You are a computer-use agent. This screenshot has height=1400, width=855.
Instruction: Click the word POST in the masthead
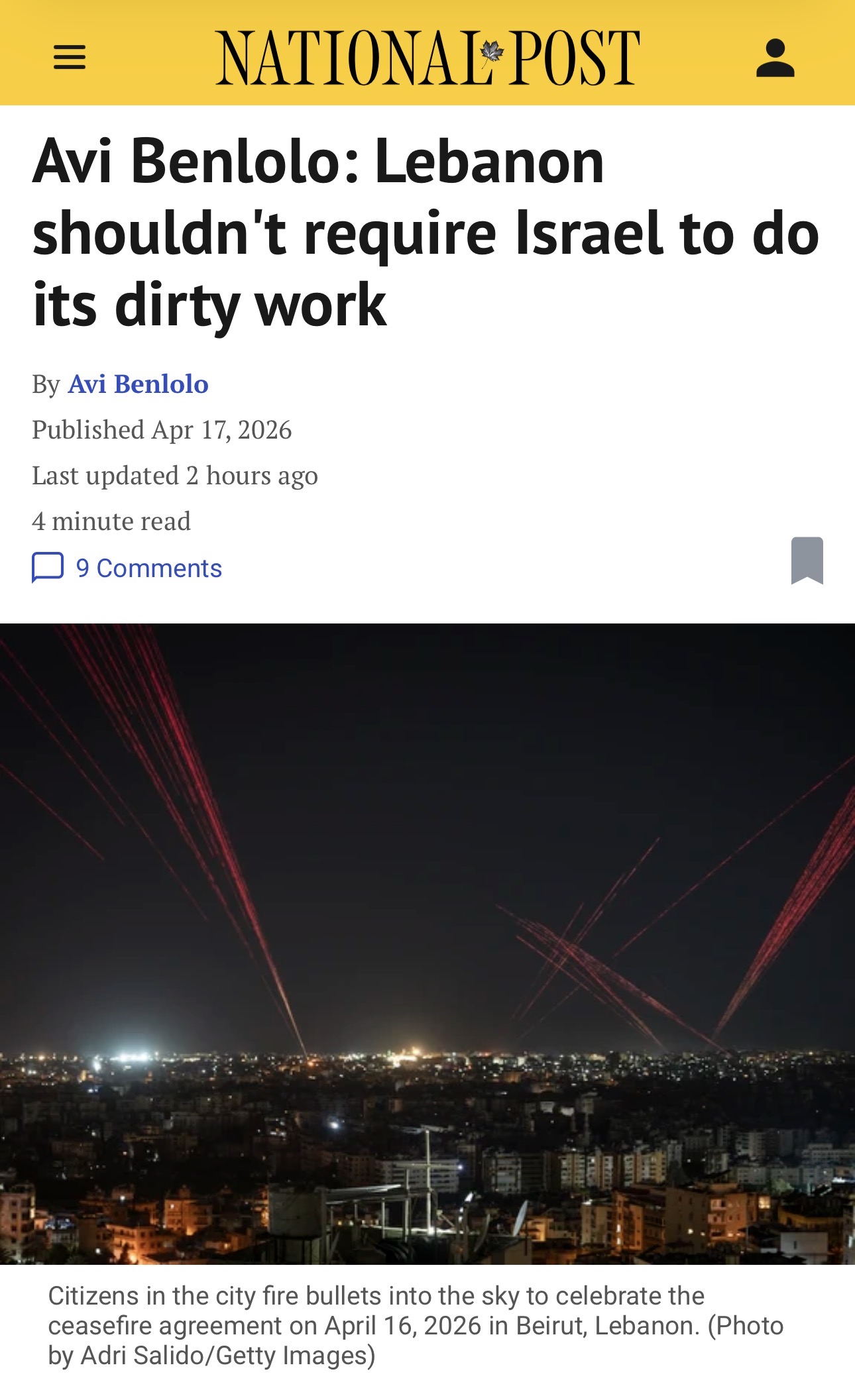(x=575, y=58)
